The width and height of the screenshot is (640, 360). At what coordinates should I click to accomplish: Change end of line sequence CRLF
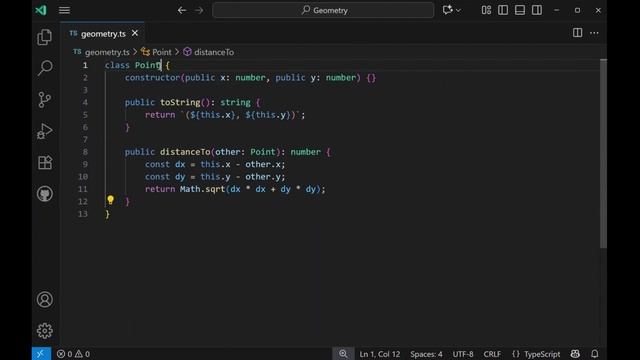click(492, 354)
